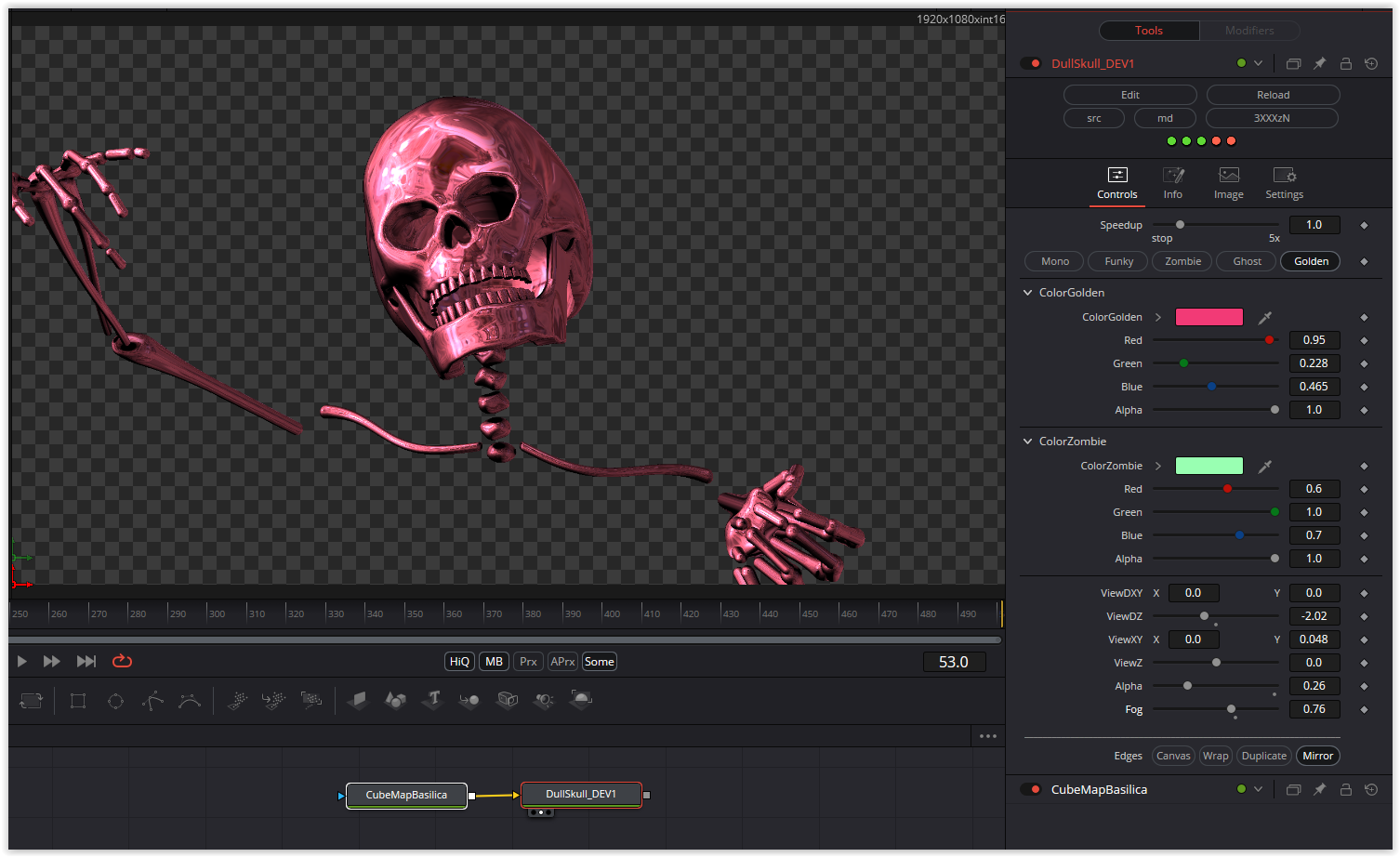Collapse the ColorGolden section

point(1027,292)
